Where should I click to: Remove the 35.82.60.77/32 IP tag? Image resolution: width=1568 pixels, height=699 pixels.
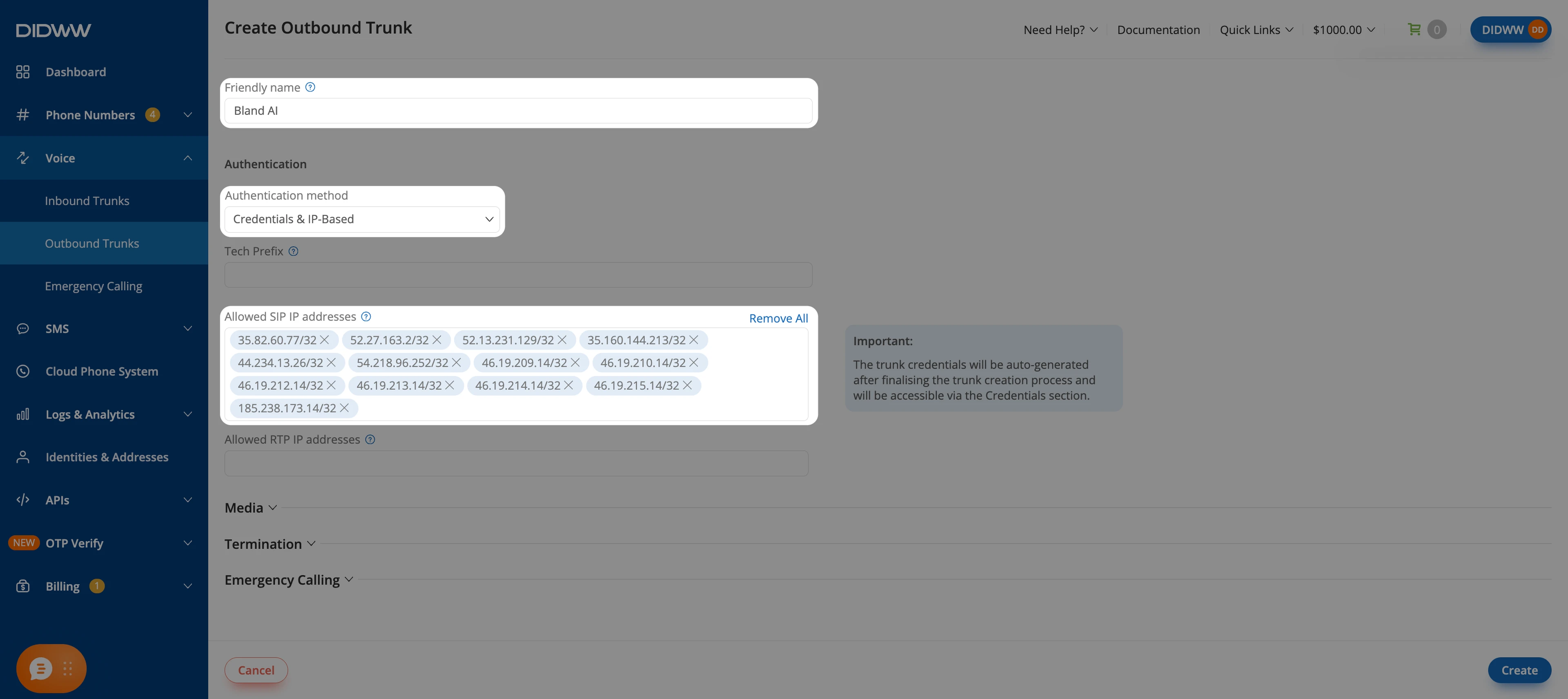coord(325,340)
